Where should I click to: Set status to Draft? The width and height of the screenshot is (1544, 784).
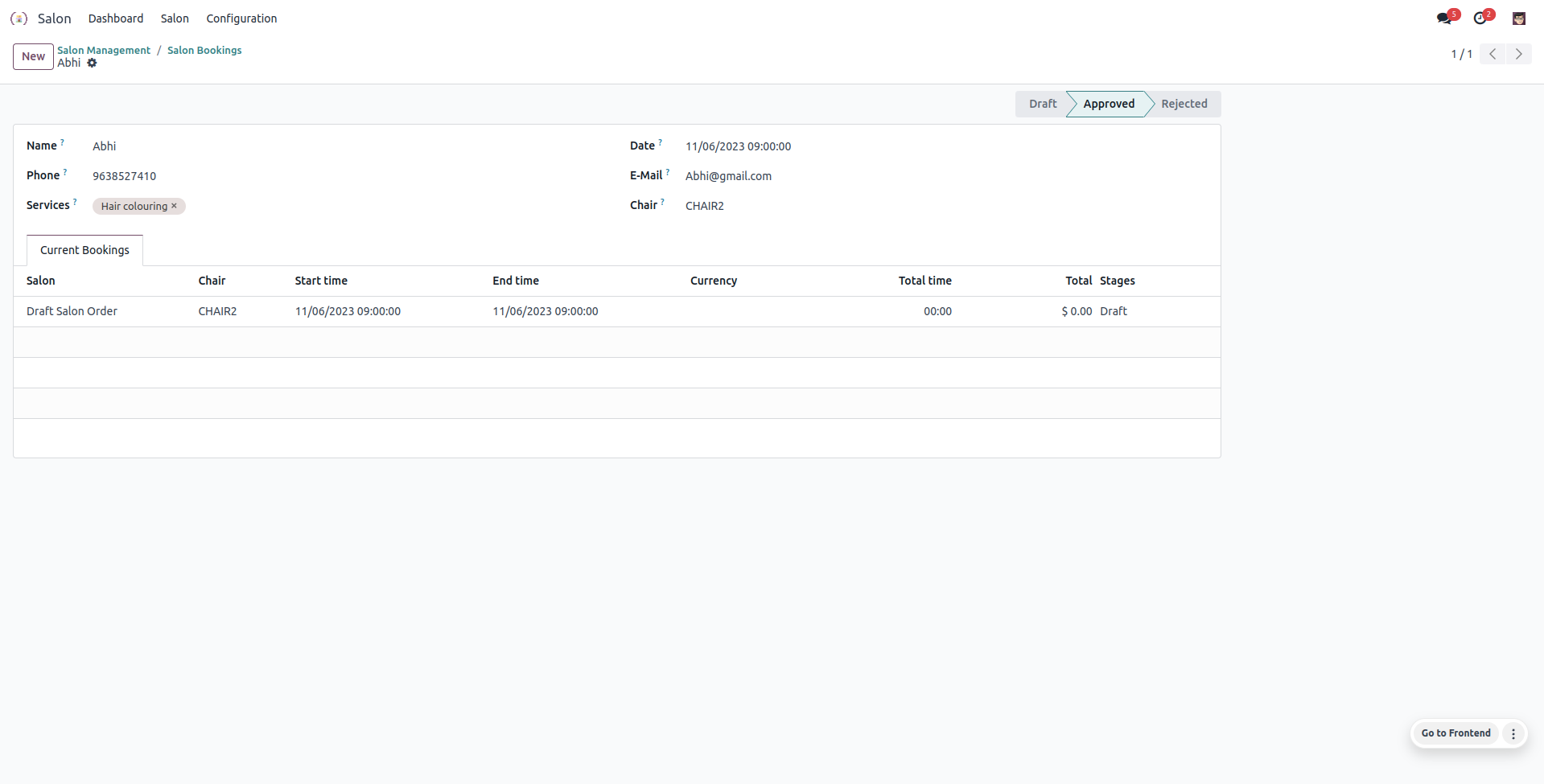coord(1042,104)
